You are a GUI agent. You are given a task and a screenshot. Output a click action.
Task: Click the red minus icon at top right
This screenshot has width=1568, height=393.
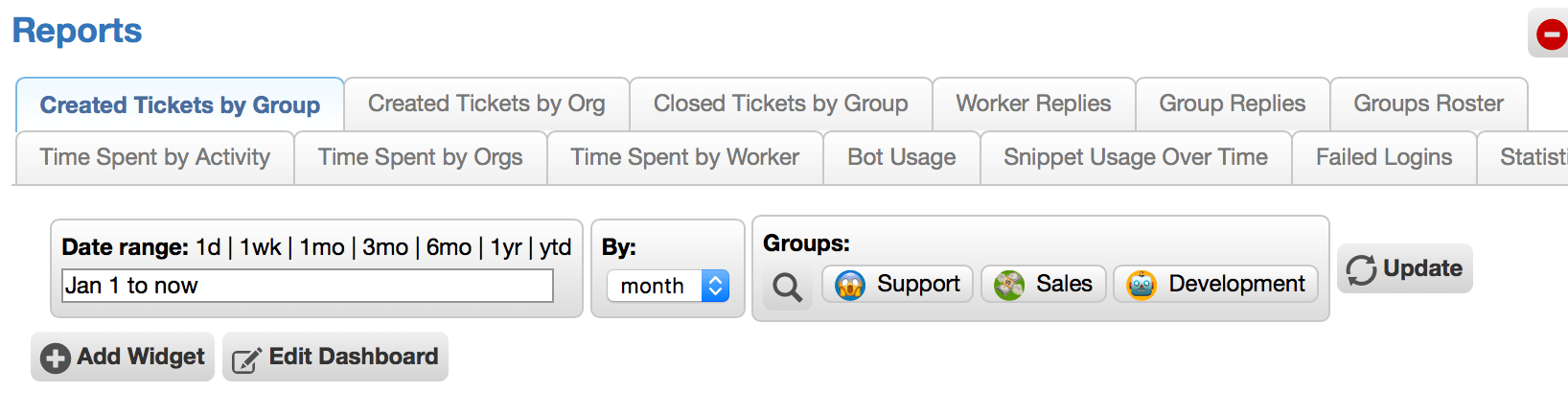pyautogui.click(x=1551, y=35)
